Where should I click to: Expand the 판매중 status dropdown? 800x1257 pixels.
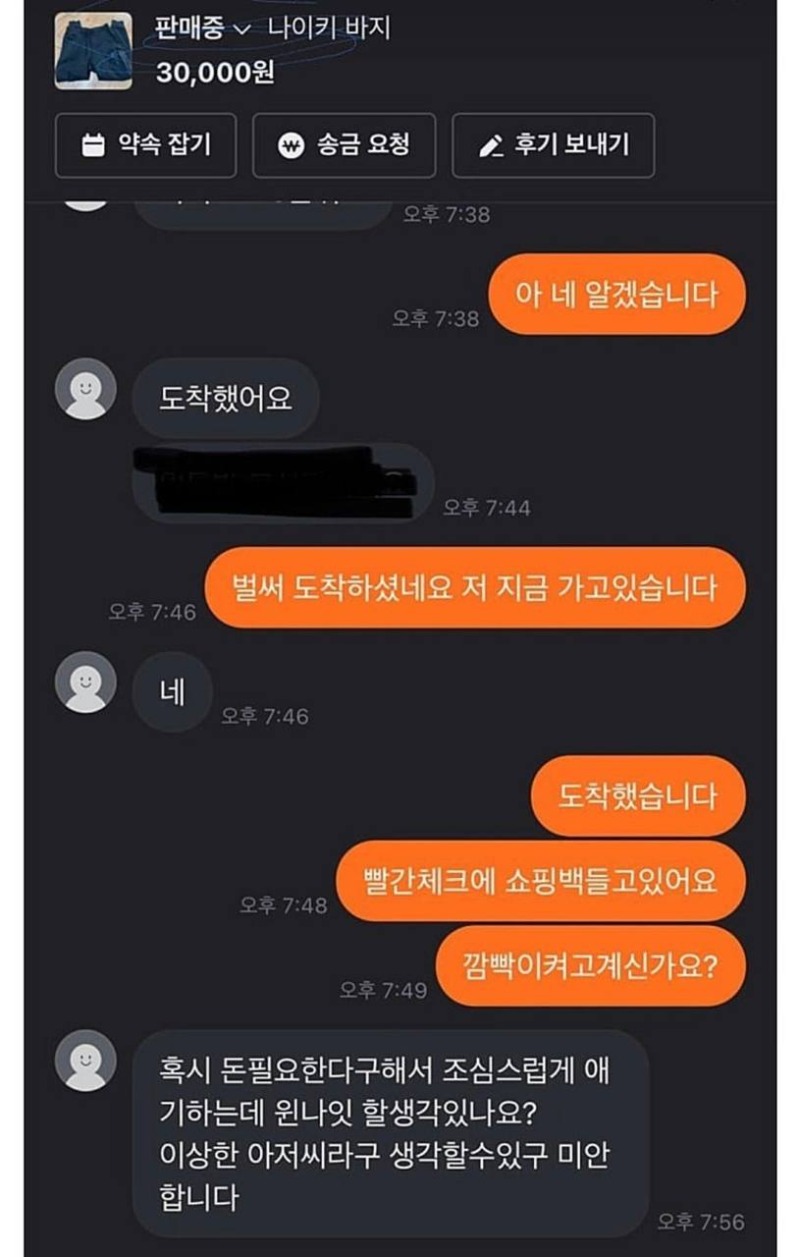click(198, 29)
